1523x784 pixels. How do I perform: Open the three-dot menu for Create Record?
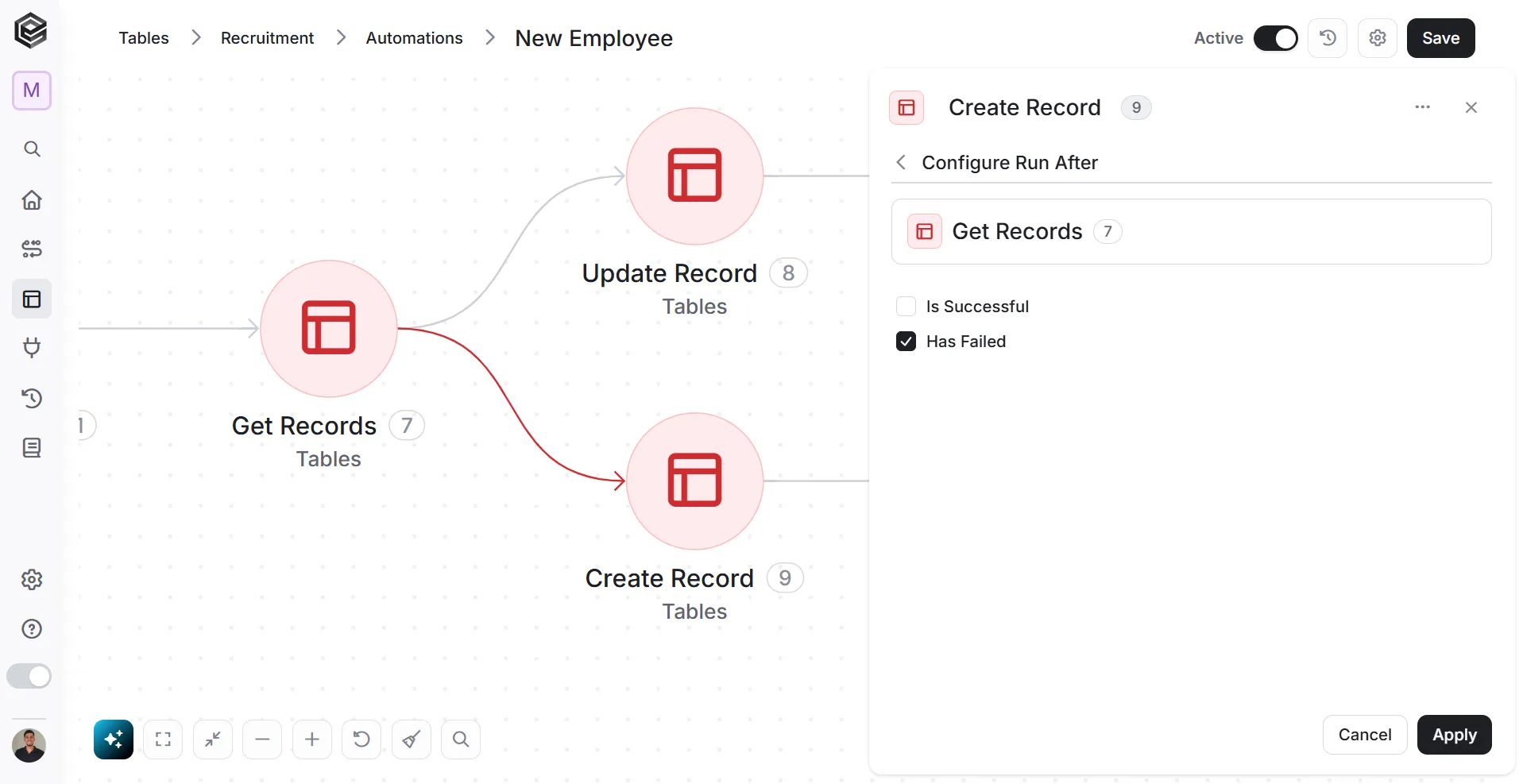tap(1422, 107)
